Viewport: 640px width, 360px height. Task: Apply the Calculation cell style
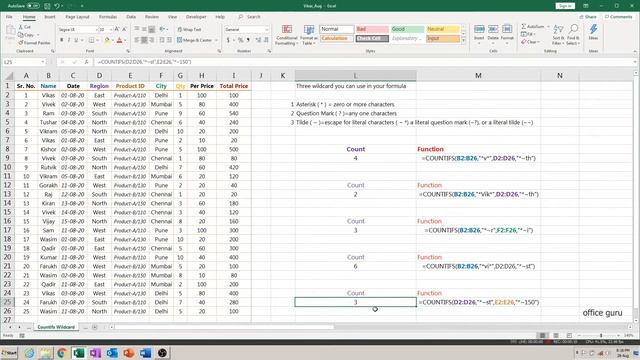(337, 38)
